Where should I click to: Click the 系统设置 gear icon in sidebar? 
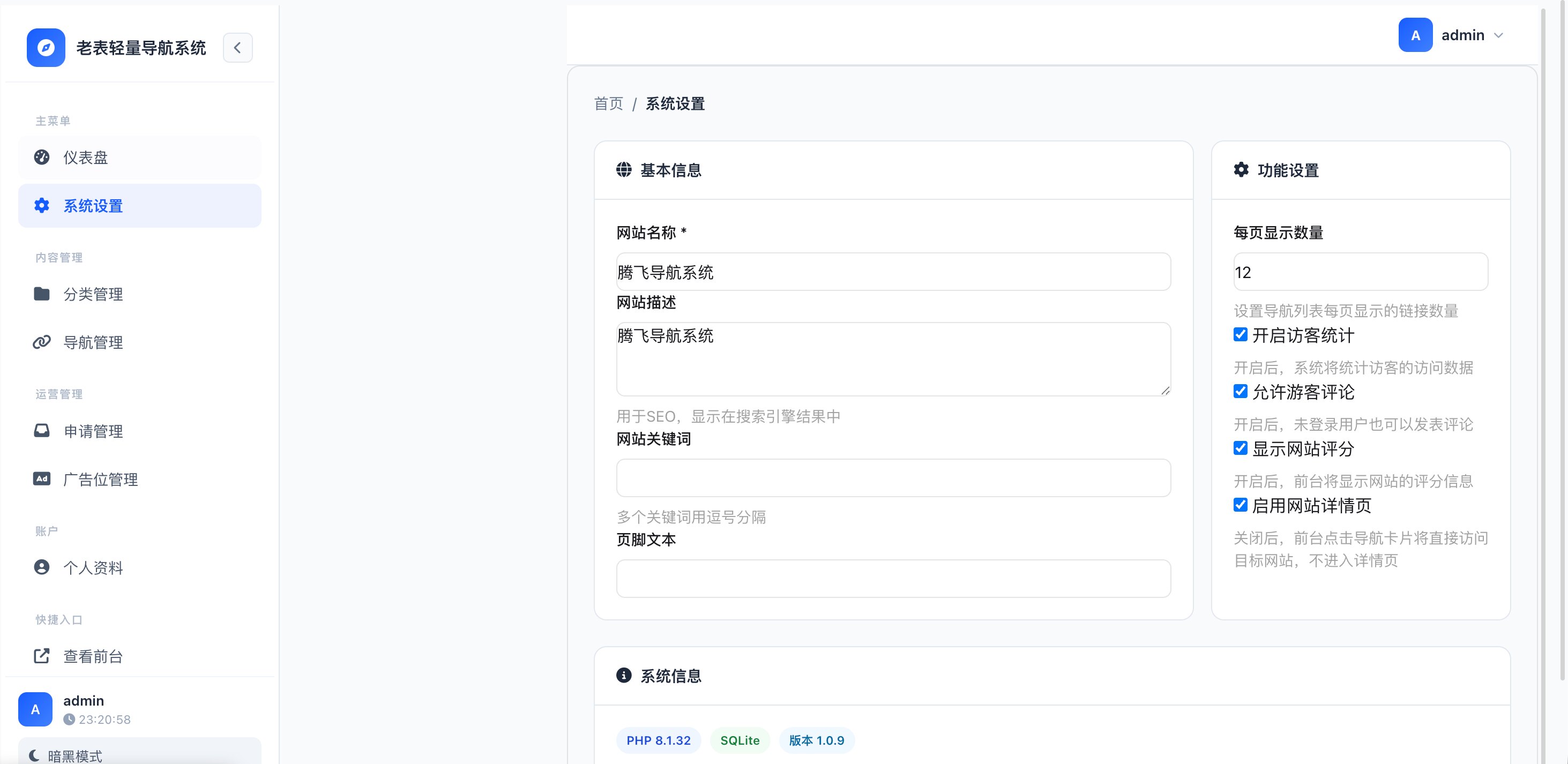(x=41, y=206)
